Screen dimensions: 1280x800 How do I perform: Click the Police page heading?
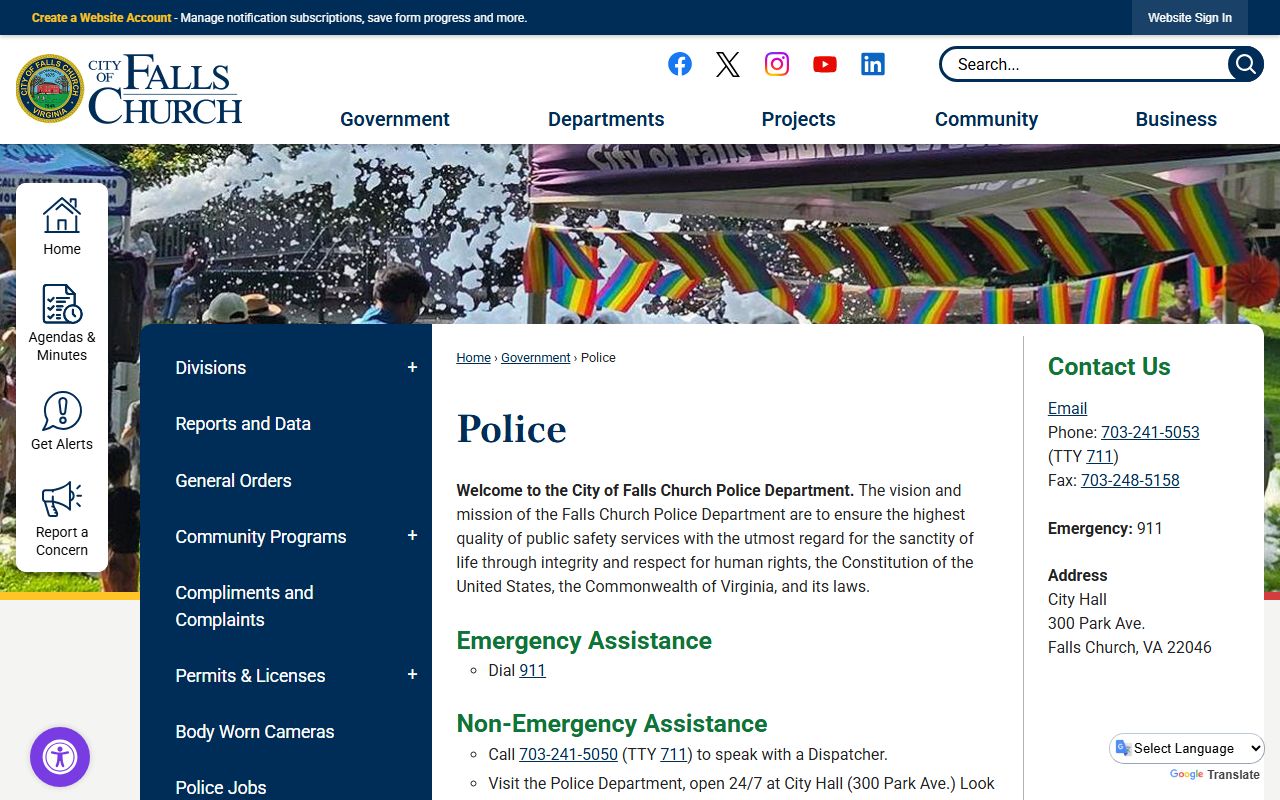(511, 429)
